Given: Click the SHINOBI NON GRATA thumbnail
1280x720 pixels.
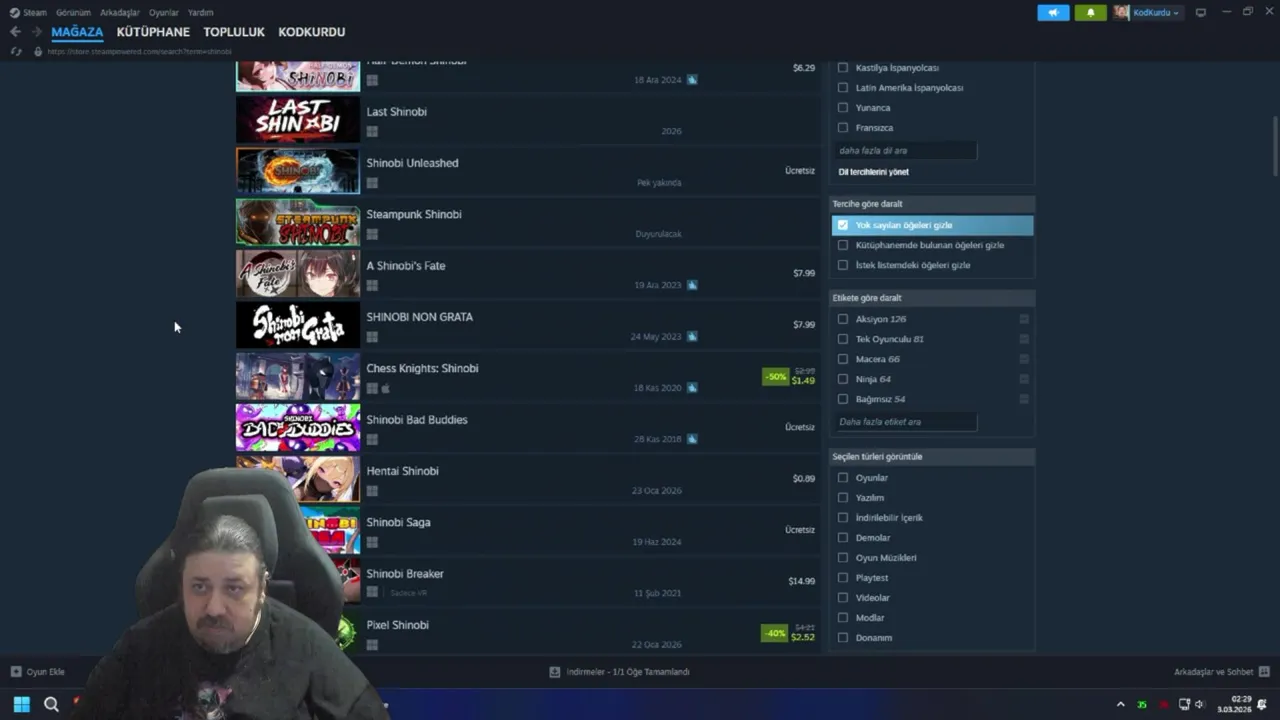Looking at the screenshot, I should click(x=298, y=325).
